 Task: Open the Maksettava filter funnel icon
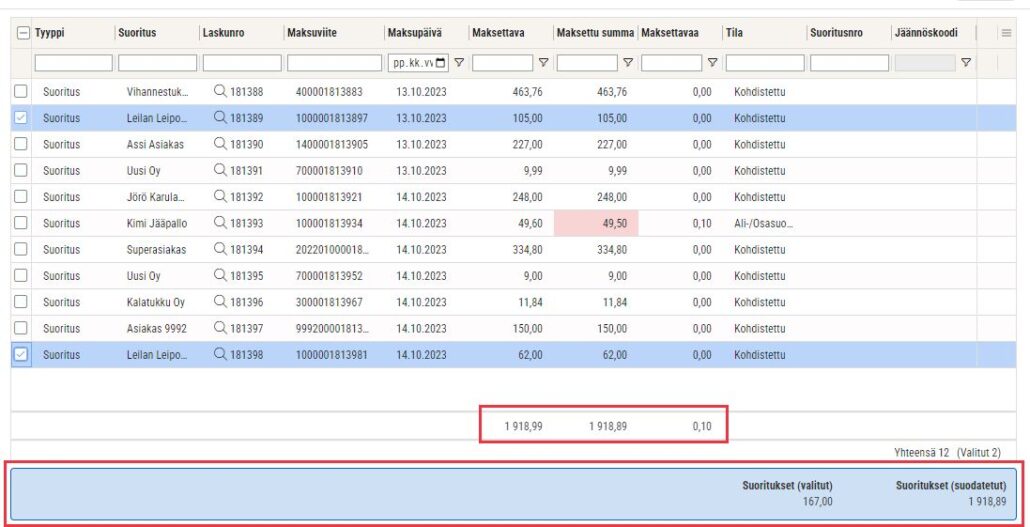(543, 63)
